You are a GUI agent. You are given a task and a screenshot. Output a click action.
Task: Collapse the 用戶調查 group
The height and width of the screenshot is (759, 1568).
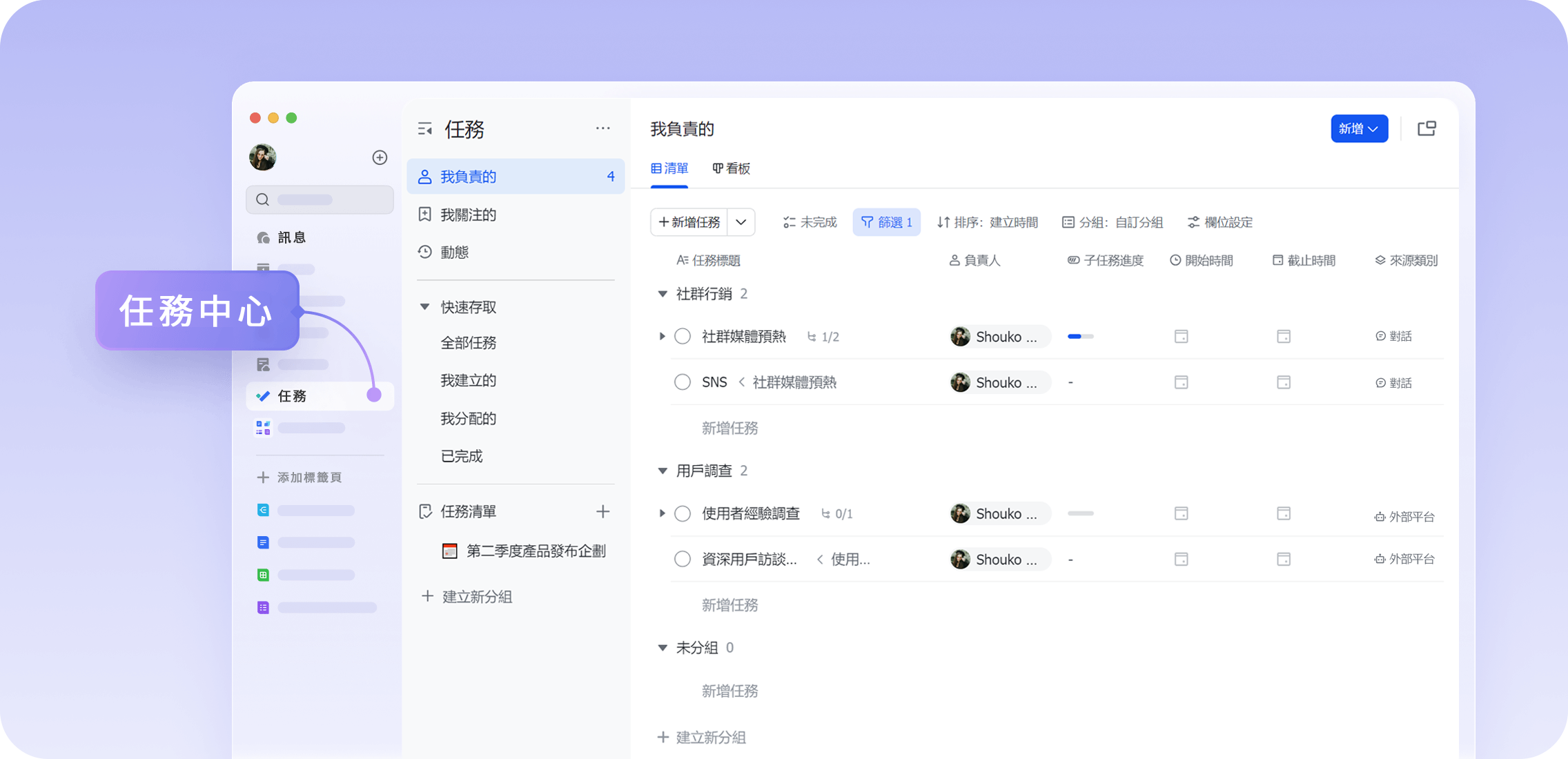pos(663,471)
